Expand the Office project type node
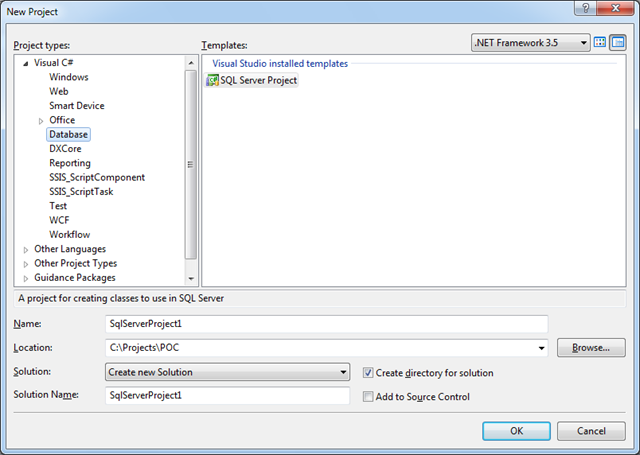 click(x=41, y=120)
